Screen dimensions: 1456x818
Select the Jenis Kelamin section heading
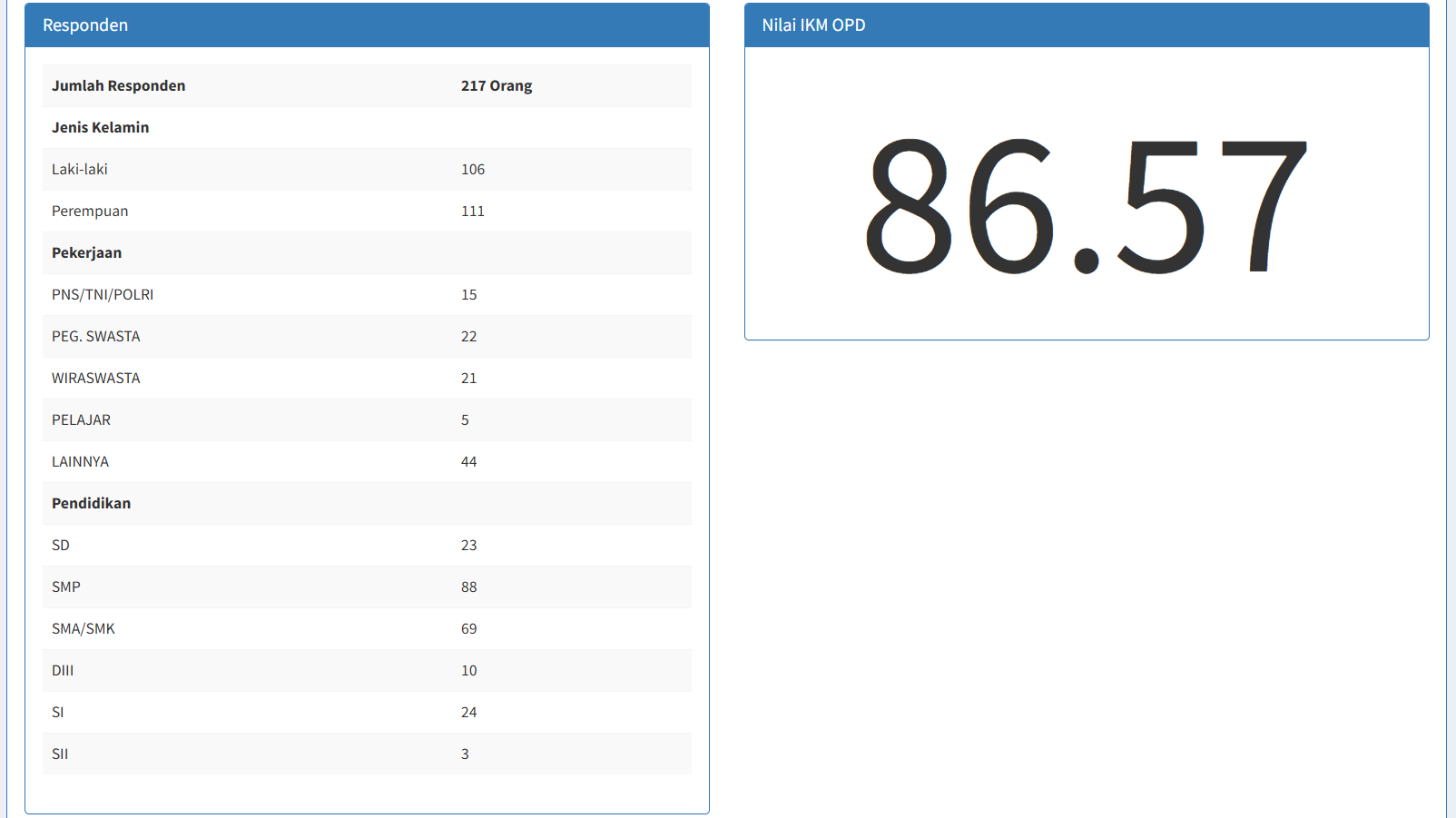(x=100, y=128)
